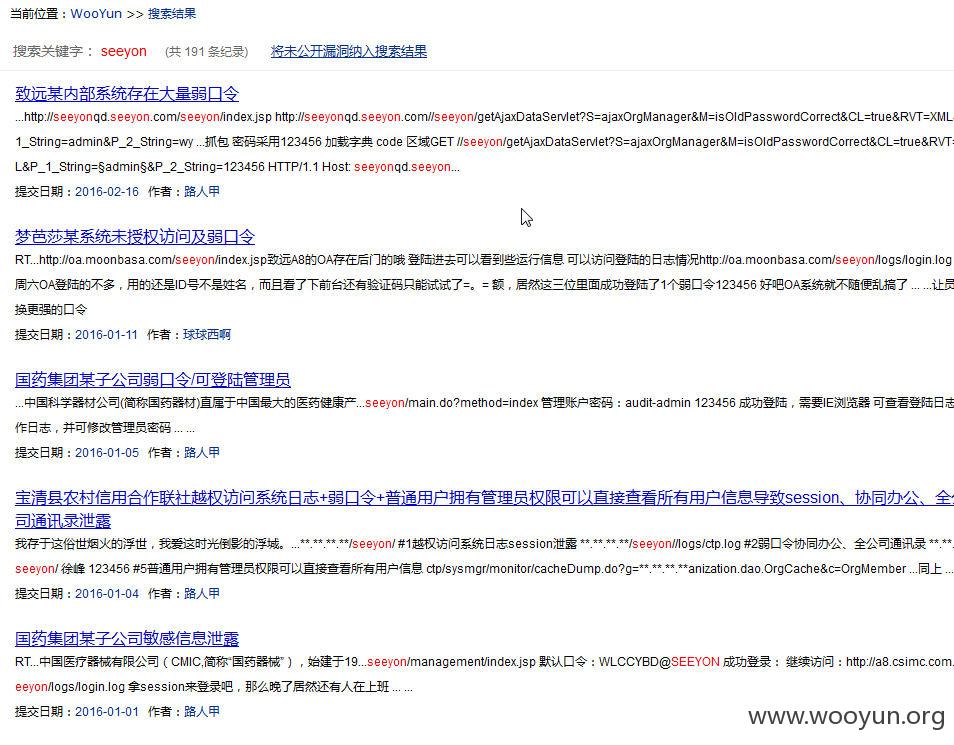Click the 当前位置 label

coord(38,13)
